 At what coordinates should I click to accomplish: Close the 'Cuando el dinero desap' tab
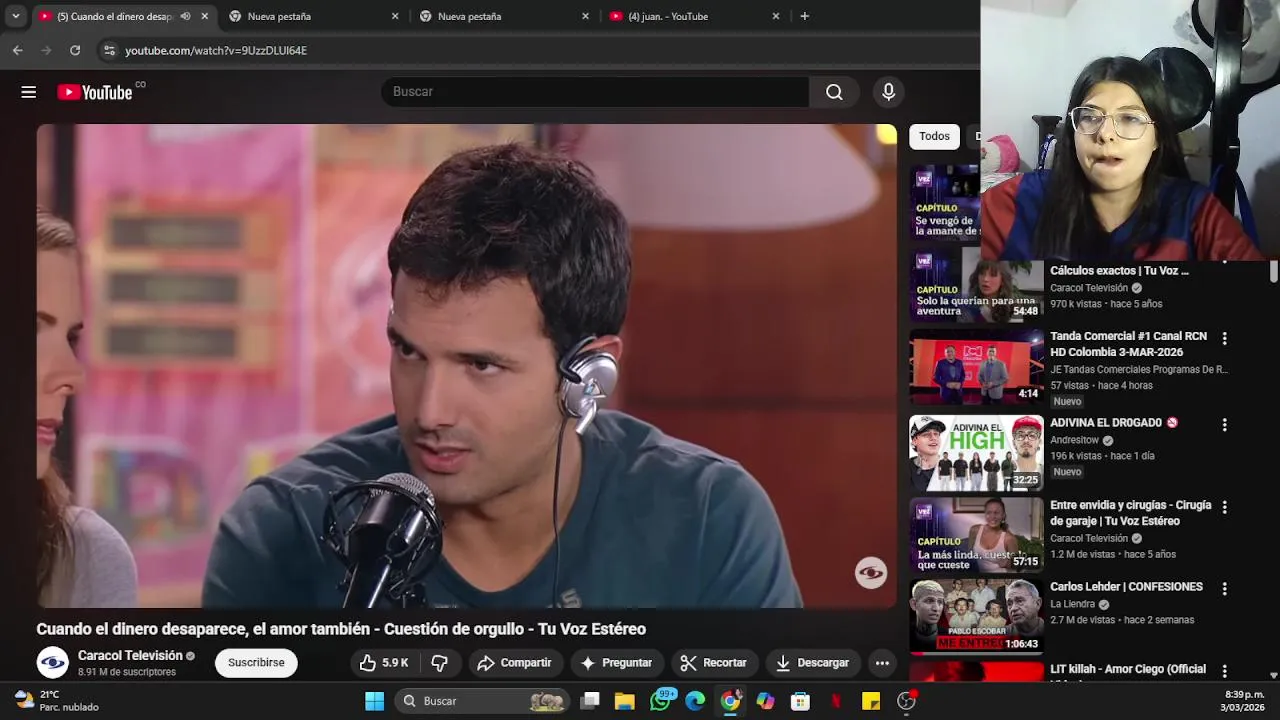(205, 16)
